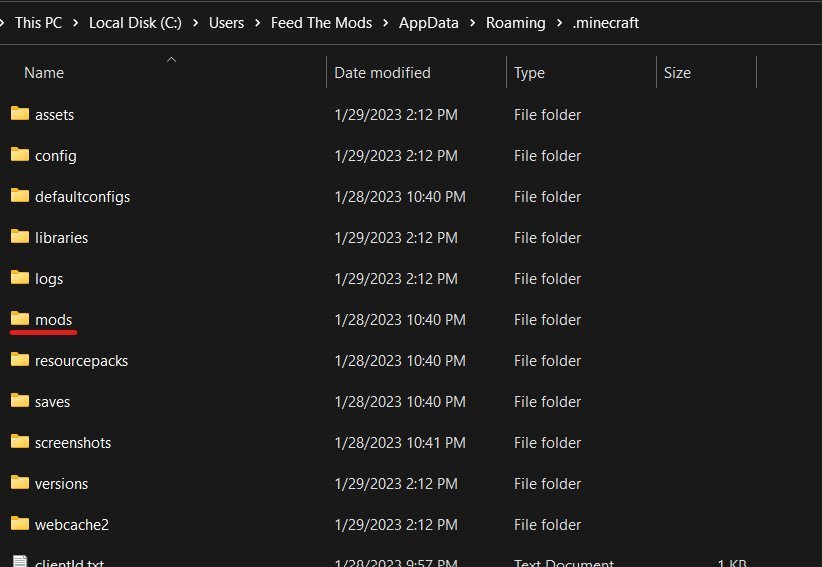Select the config folder icon
This screenshot has height=567, width=822.
click(x=20, y=154)
